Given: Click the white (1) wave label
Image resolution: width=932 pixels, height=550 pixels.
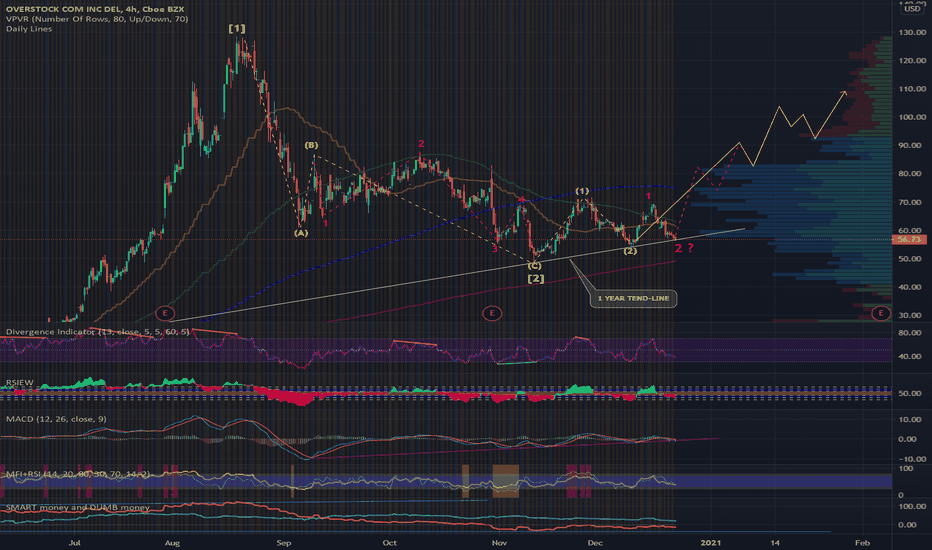Looking at the screenshot, I should 582,191.
